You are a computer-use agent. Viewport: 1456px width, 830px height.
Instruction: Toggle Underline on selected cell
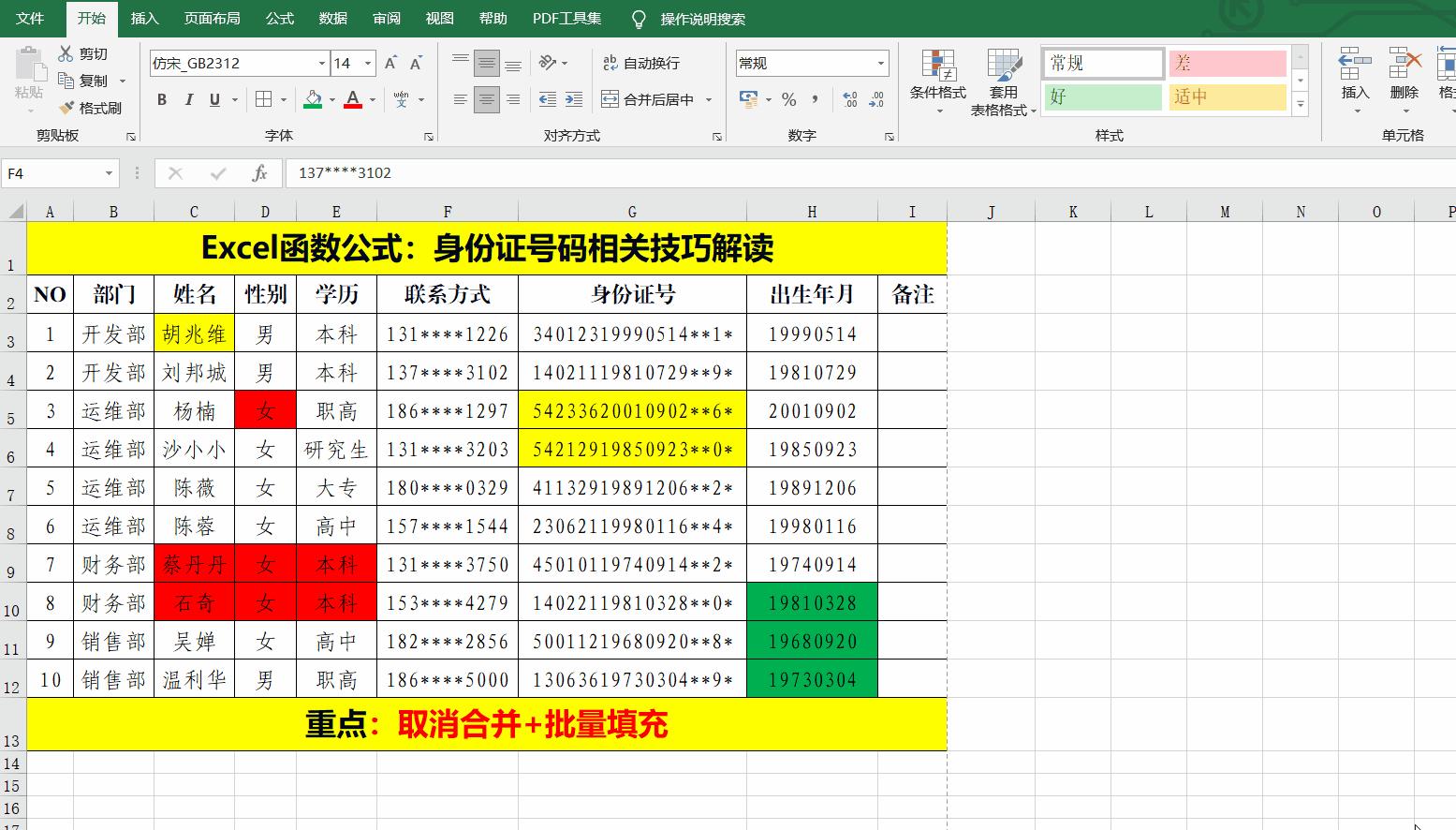pyautogui.click(x=214, y=98)
